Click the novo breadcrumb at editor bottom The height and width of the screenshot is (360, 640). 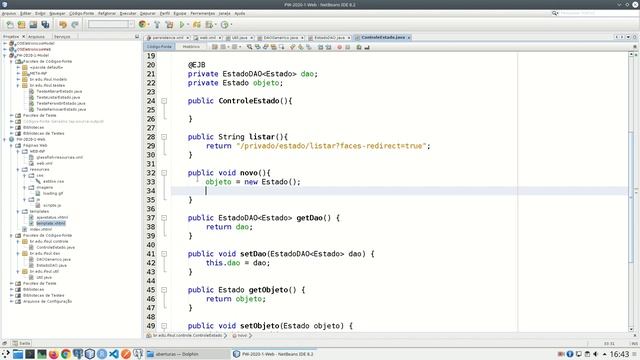242,336
